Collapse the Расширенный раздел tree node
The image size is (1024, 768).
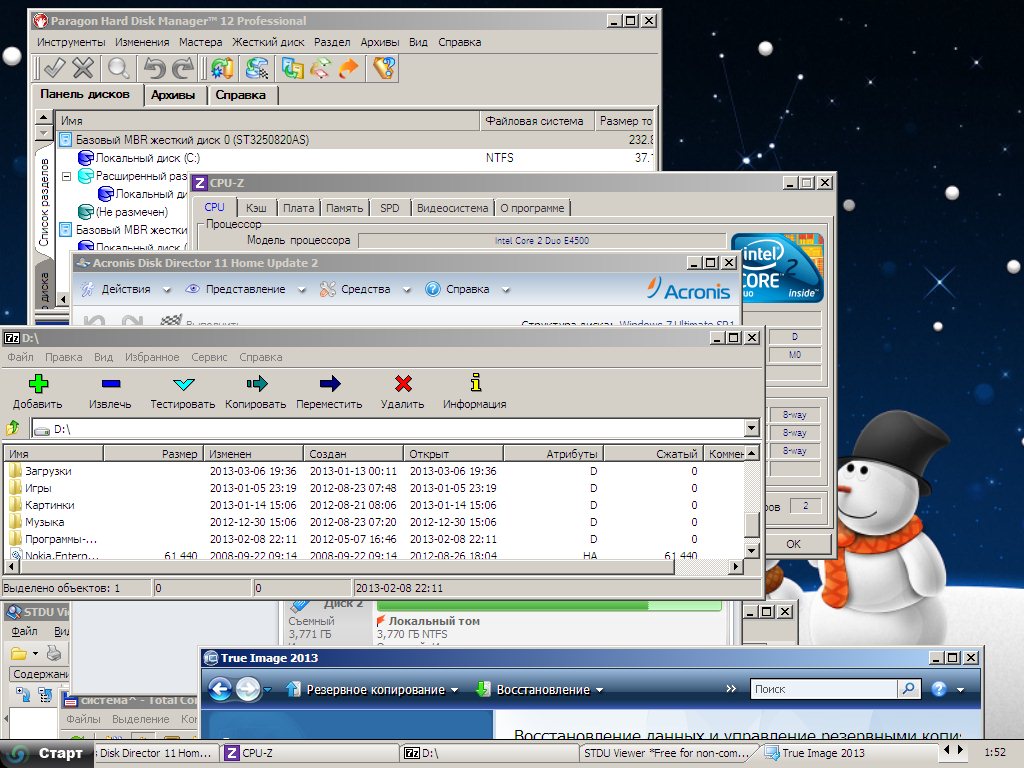67,176
